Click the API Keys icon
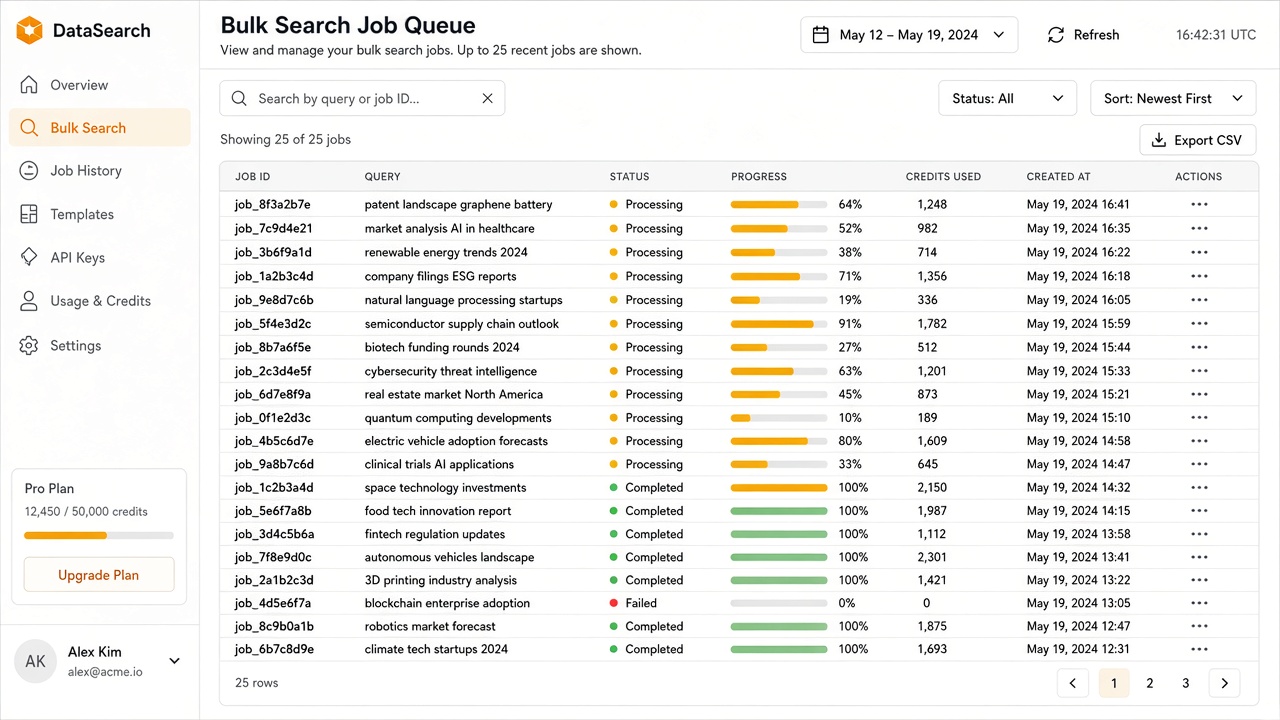Screen dimensions: 1280x720 [29, 257]
